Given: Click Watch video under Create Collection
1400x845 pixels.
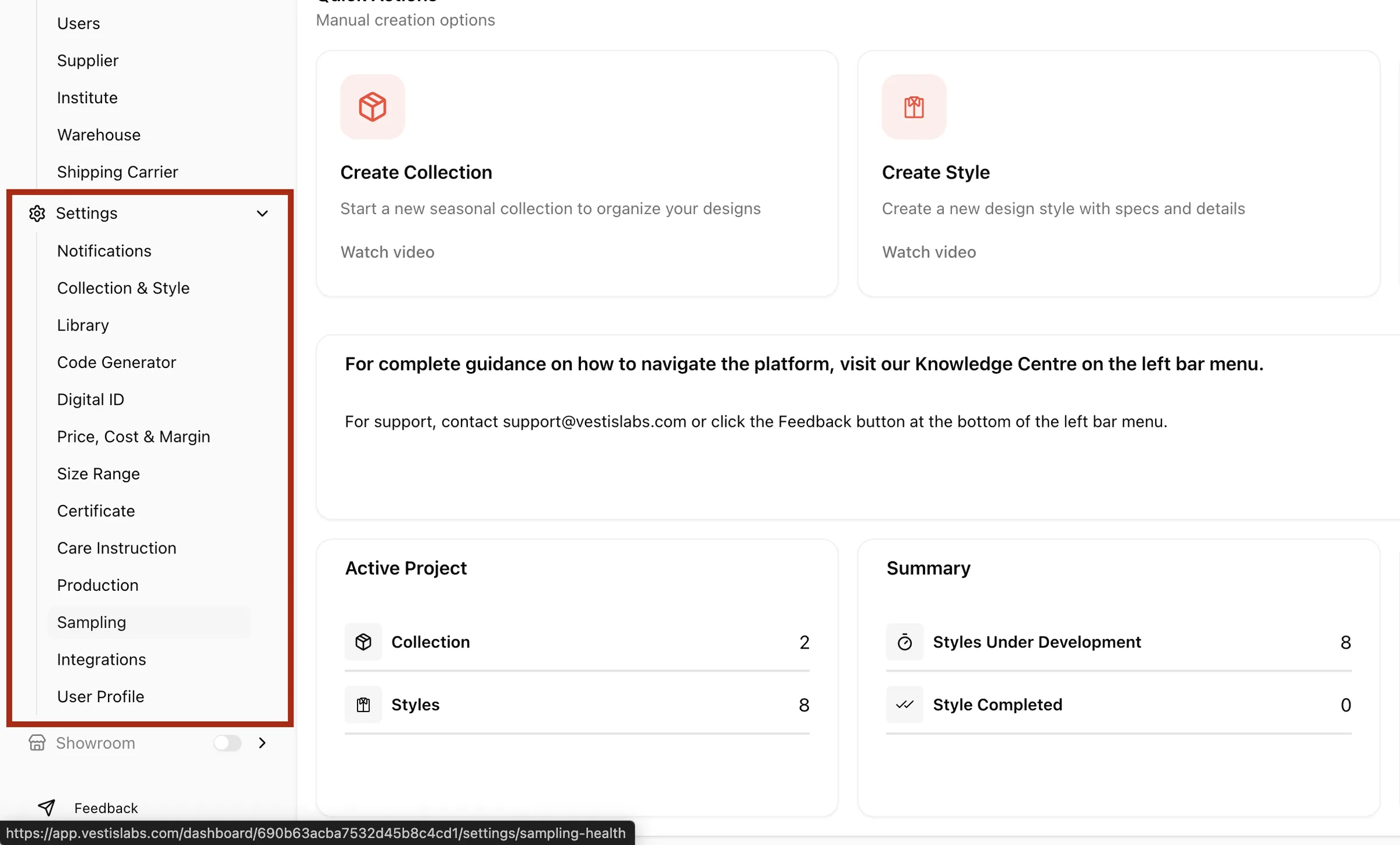Looking at the screenshot, I should [387, 252].
